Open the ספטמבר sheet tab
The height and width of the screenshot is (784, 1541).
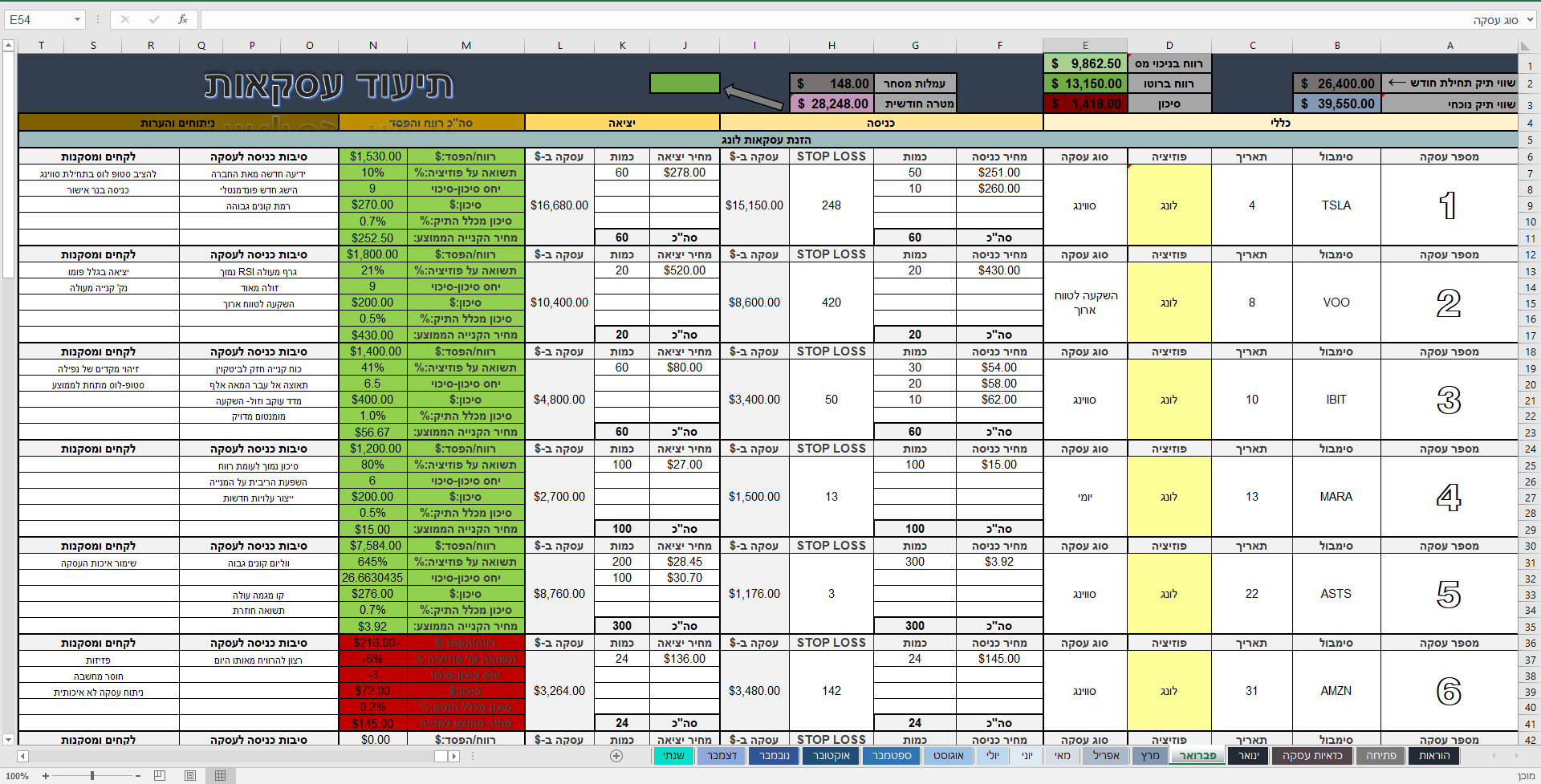(x=892, y=756)
